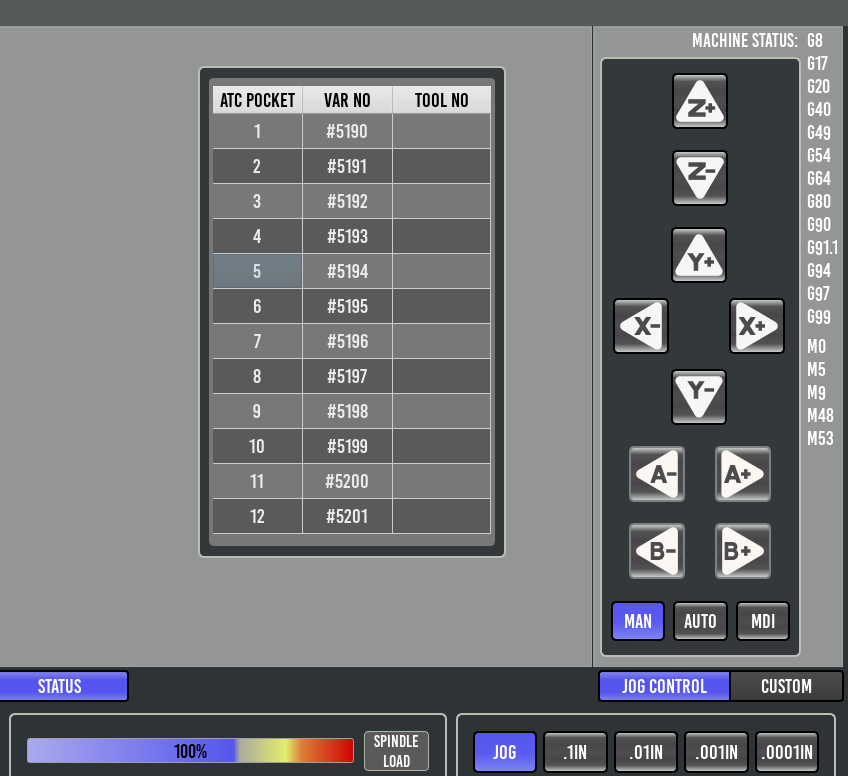
Task: Select the .01IN jog increment
Action: click(x=646, y=752)
